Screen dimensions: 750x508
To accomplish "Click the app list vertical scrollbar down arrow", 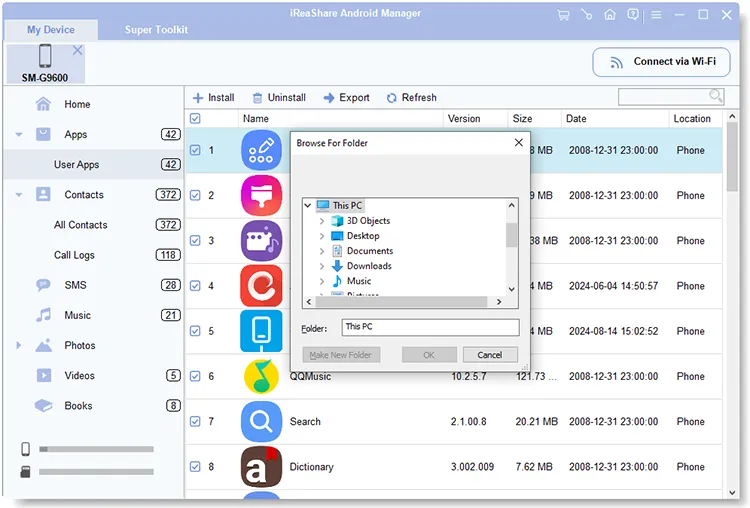I will pyautogui.click(x=732, y=493).
